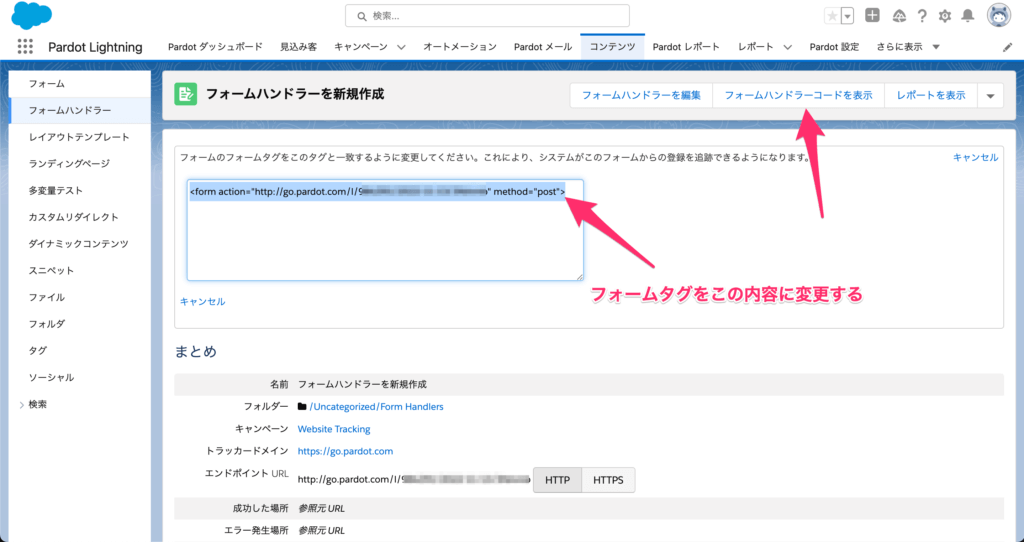Image resolution: width=1024 pixels, height=542 pixels.
Task: Select フォームハンドラー in the sidebar
Action: 80,110
